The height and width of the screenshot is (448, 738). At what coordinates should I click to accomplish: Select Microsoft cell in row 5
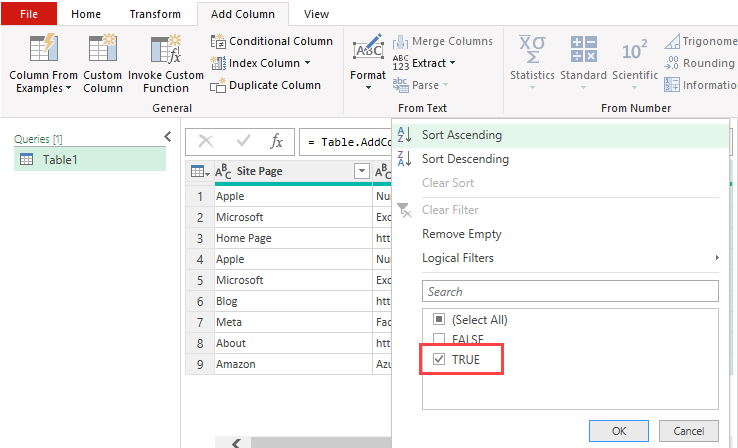pos(293,280)
